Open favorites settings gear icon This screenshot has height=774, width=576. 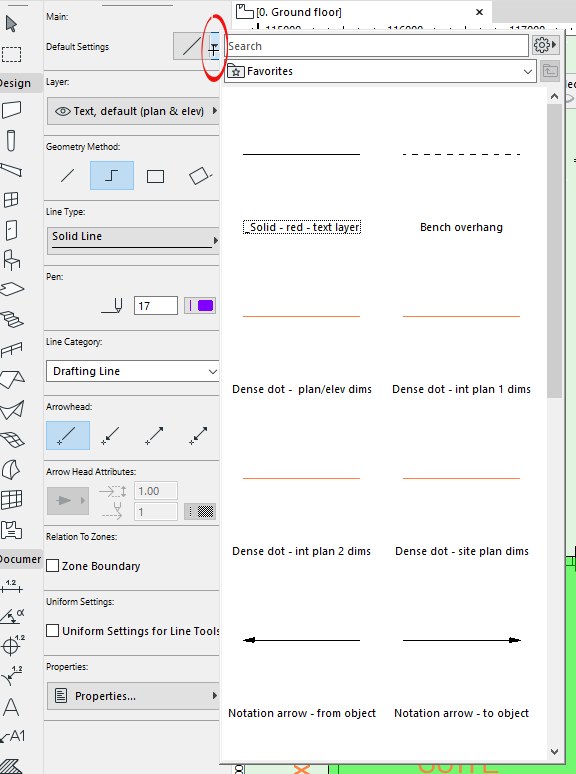click(545, 45)
